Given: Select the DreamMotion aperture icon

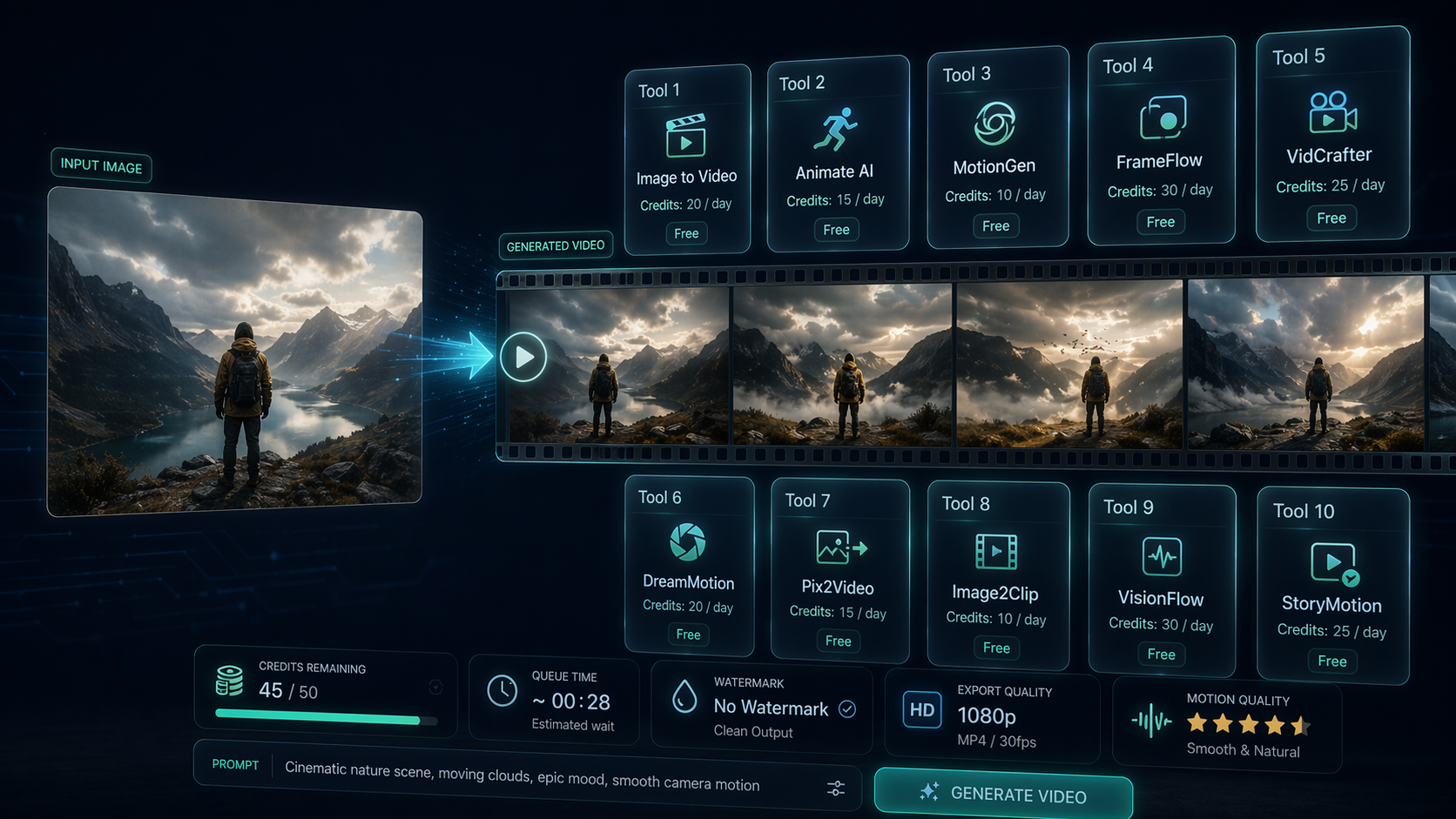Looking at the screenshot, I should pos(688,541).
